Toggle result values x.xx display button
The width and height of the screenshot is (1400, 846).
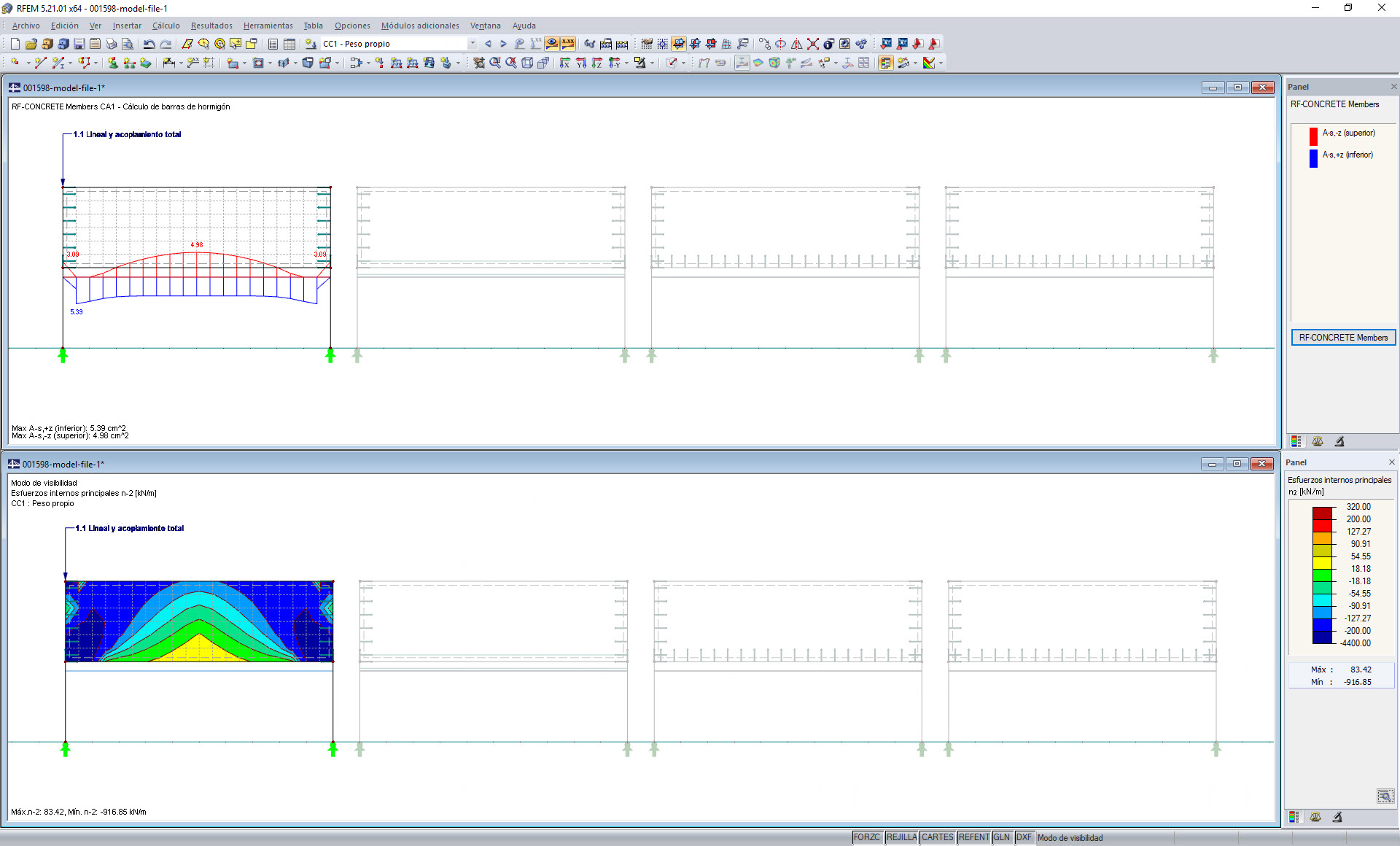(x=568, y=44)
